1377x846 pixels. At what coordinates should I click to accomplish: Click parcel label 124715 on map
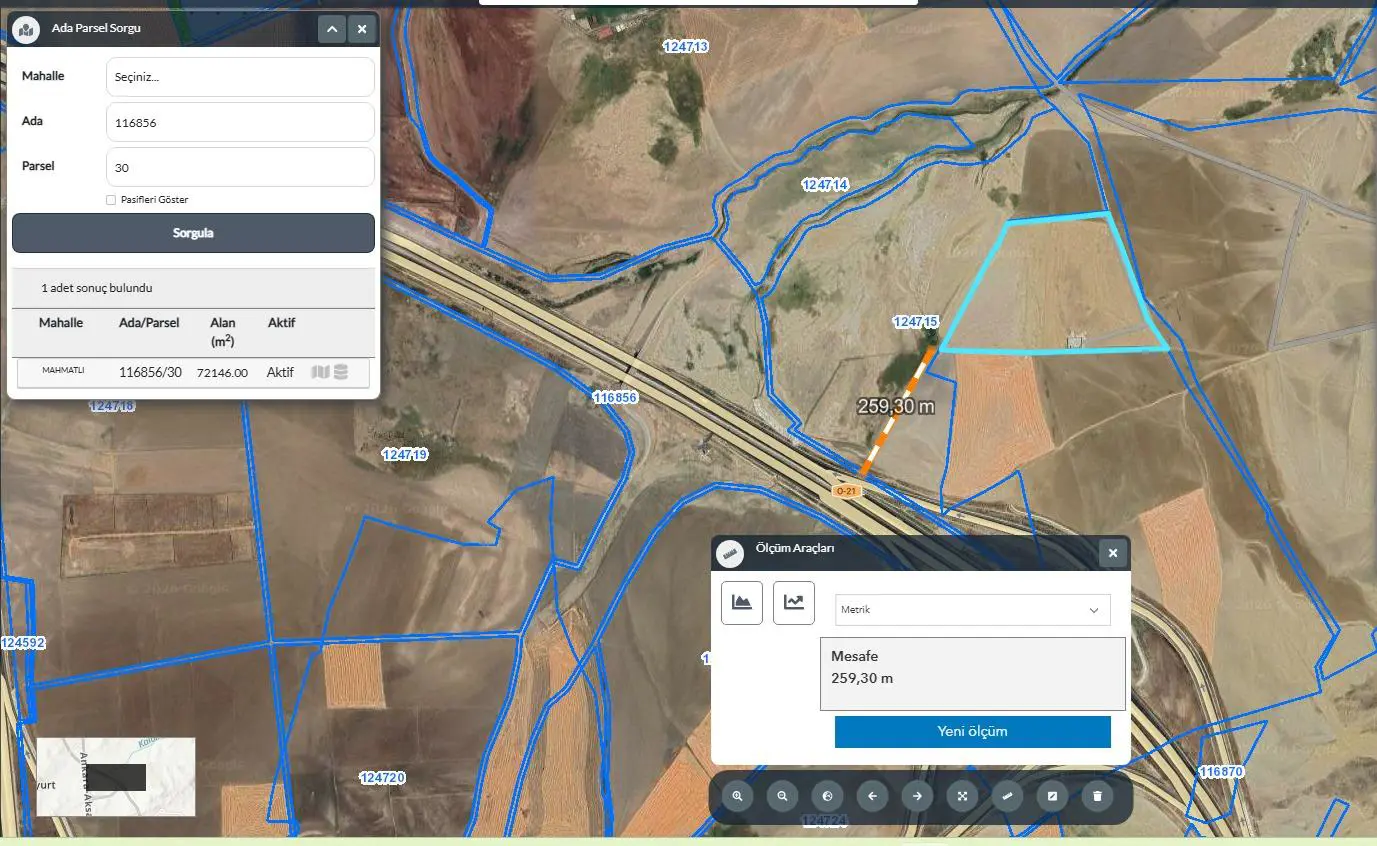(x=916, y=322)
